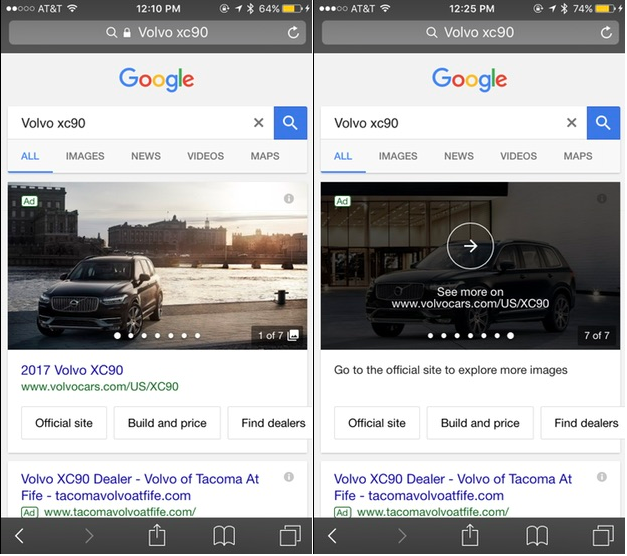Open share sheet icon on left phone
Screen dimensions: 627x556
point(157,535)
